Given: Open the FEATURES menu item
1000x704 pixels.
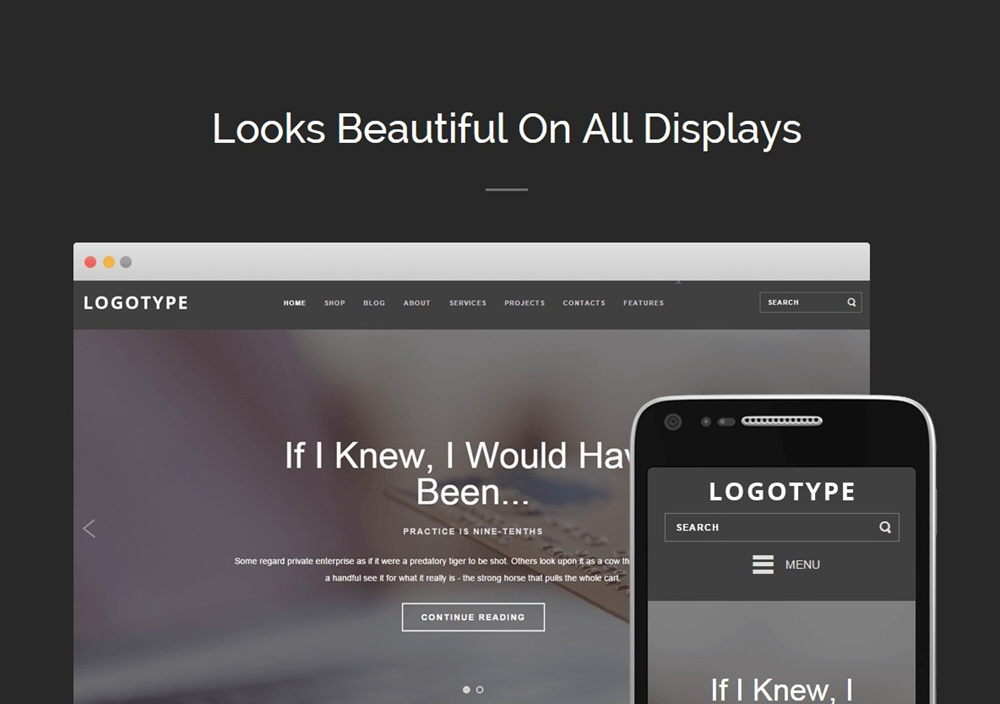Looking at the screenshot, I should (643, 303).
